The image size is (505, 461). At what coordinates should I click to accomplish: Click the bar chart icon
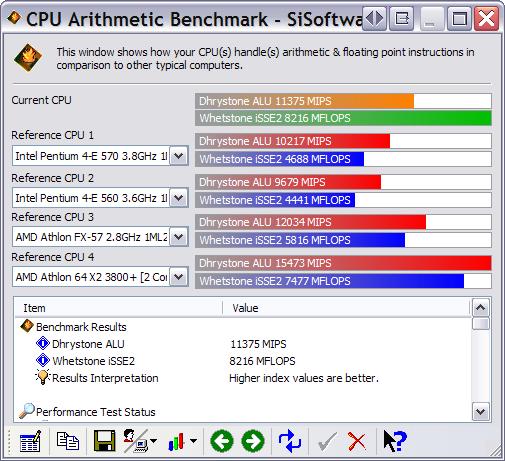[x=177, y=441]
